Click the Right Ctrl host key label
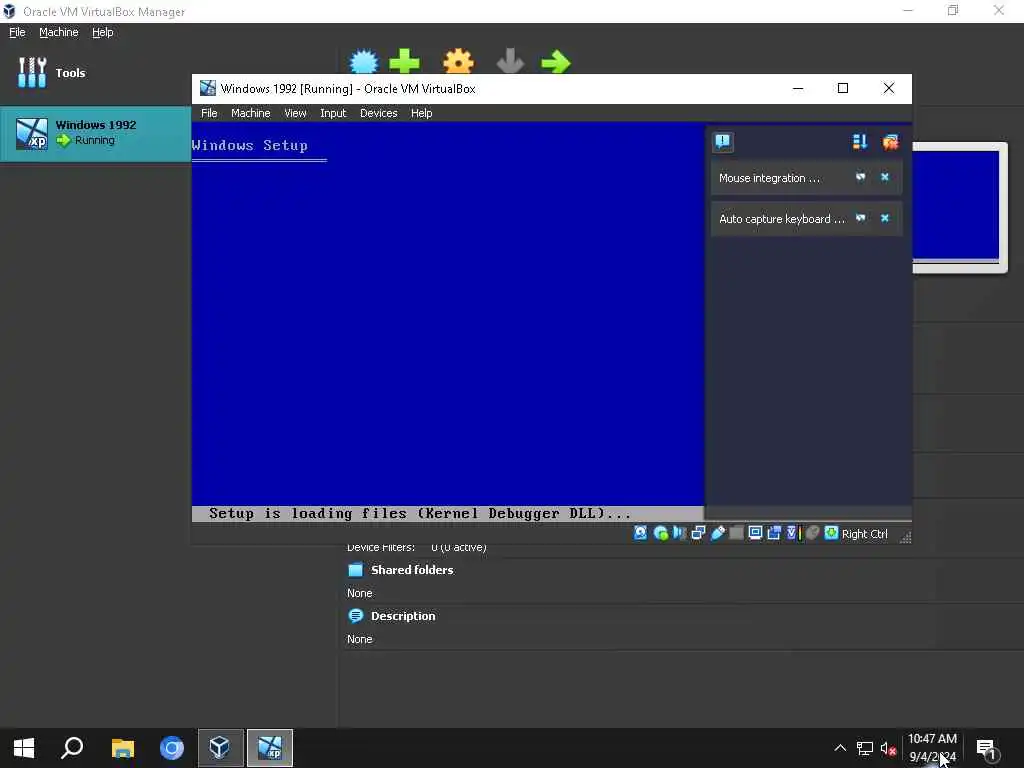 (x=865, y=534)
